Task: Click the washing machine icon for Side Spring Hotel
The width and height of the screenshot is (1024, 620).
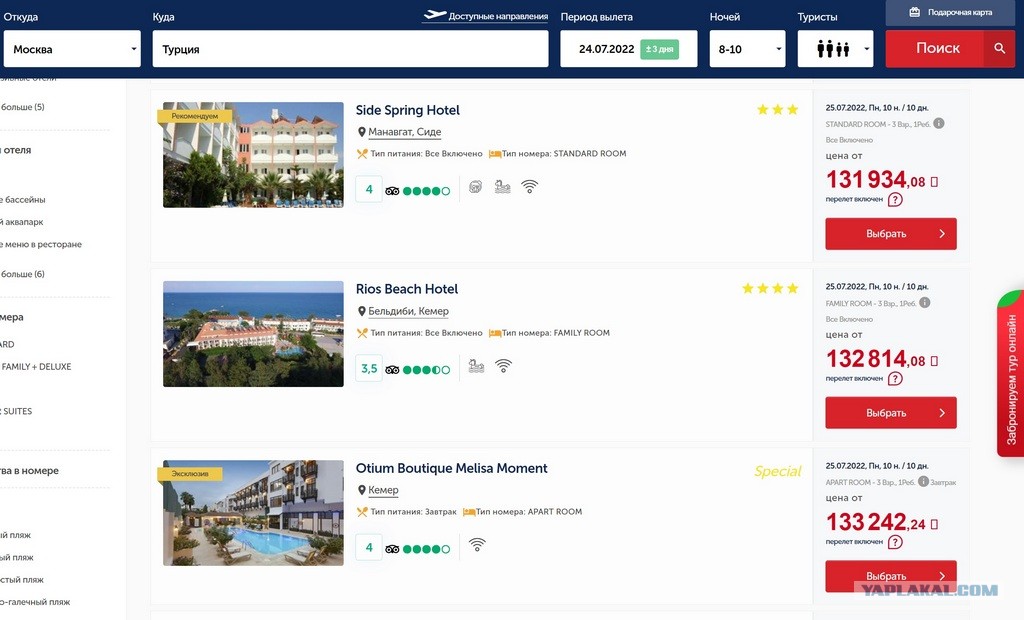Action: point(475,187)
